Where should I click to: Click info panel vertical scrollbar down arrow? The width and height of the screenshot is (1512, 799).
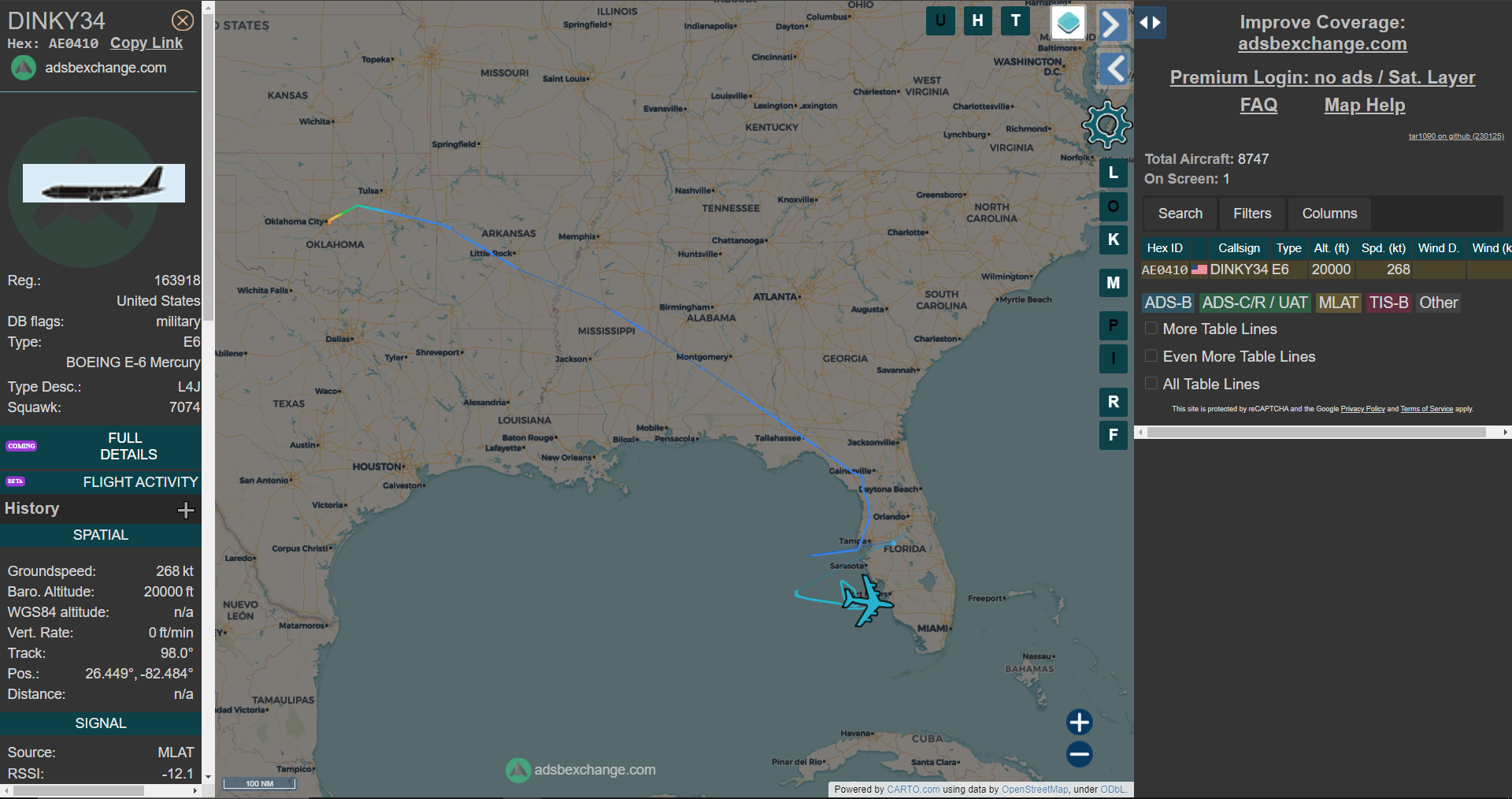pos(208,777)
